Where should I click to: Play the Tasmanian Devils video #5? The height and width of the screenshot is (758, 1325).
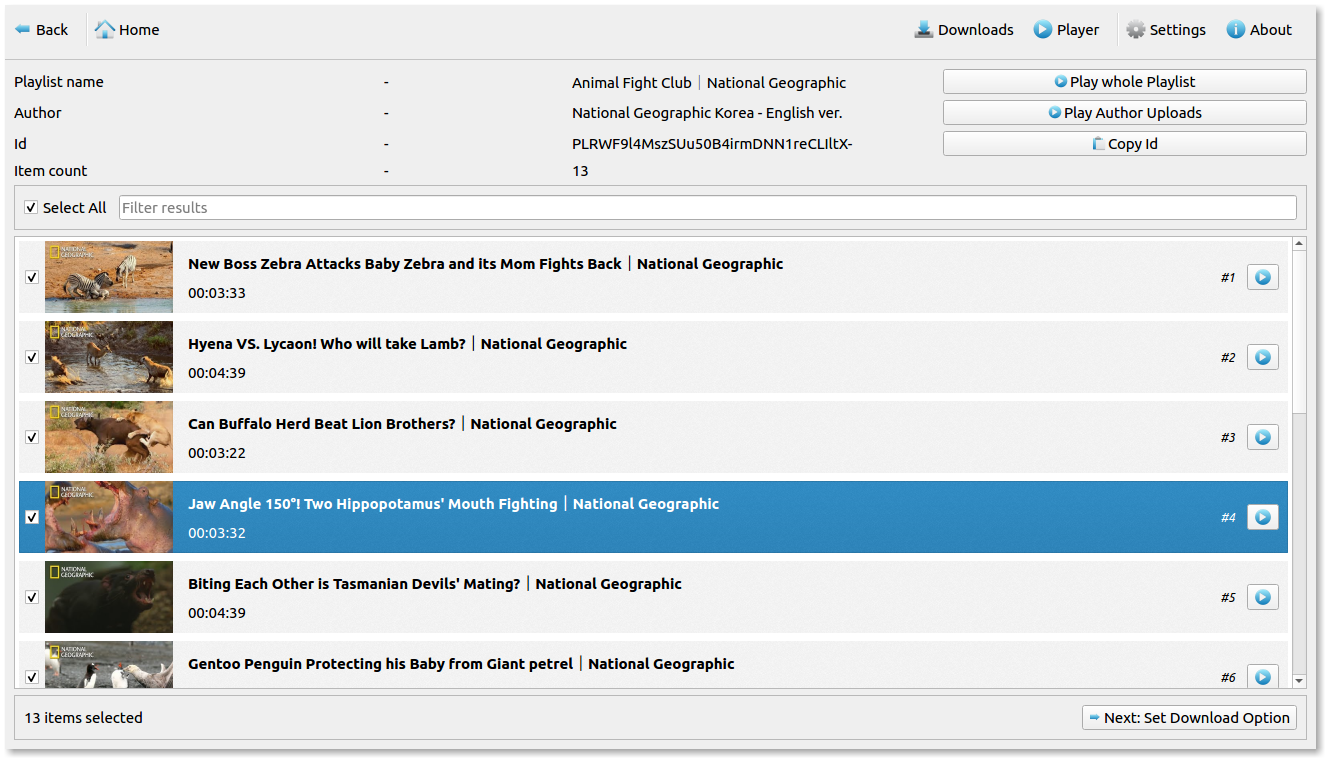coord(1262,597)
